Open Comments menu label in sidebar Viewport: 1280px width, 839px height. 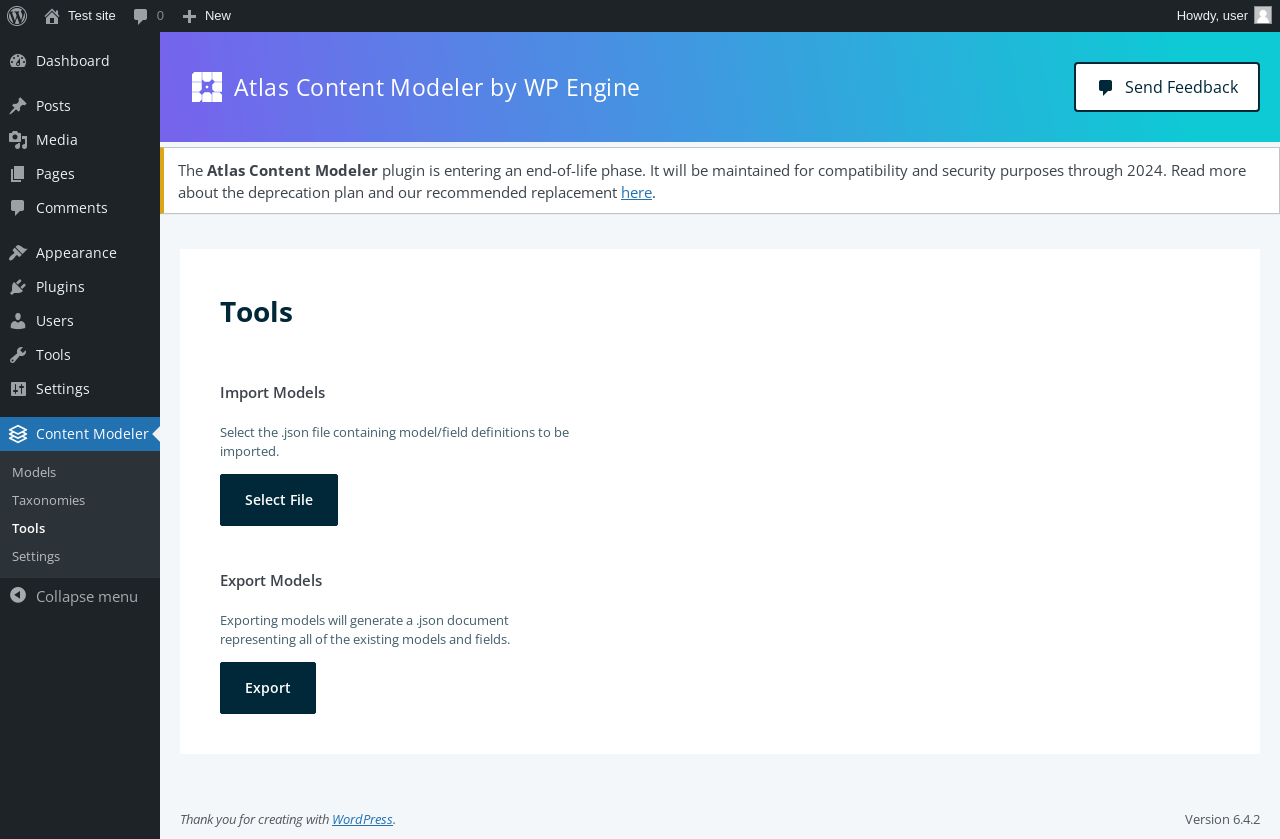pos(72,208)
